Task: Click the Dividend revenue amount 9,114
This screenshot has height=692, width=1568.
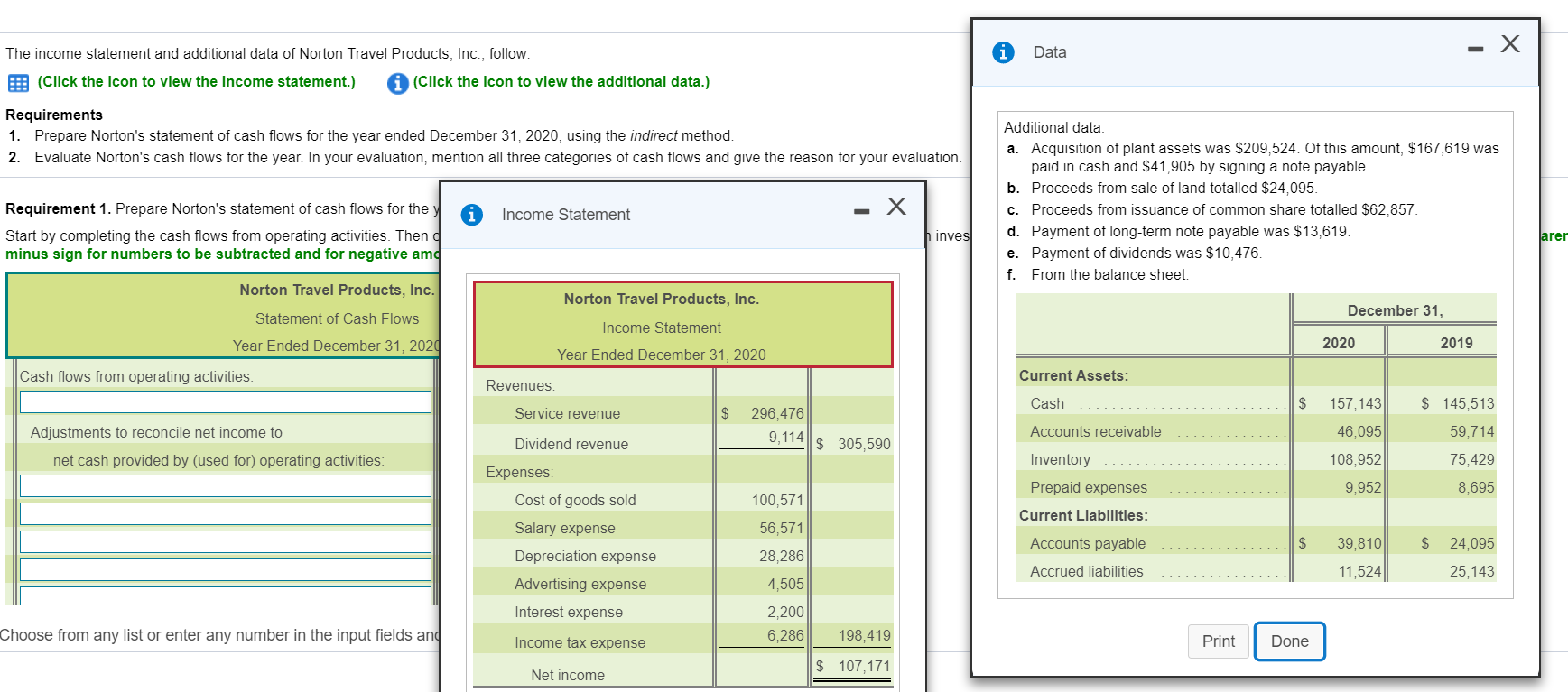Action: 785,438
